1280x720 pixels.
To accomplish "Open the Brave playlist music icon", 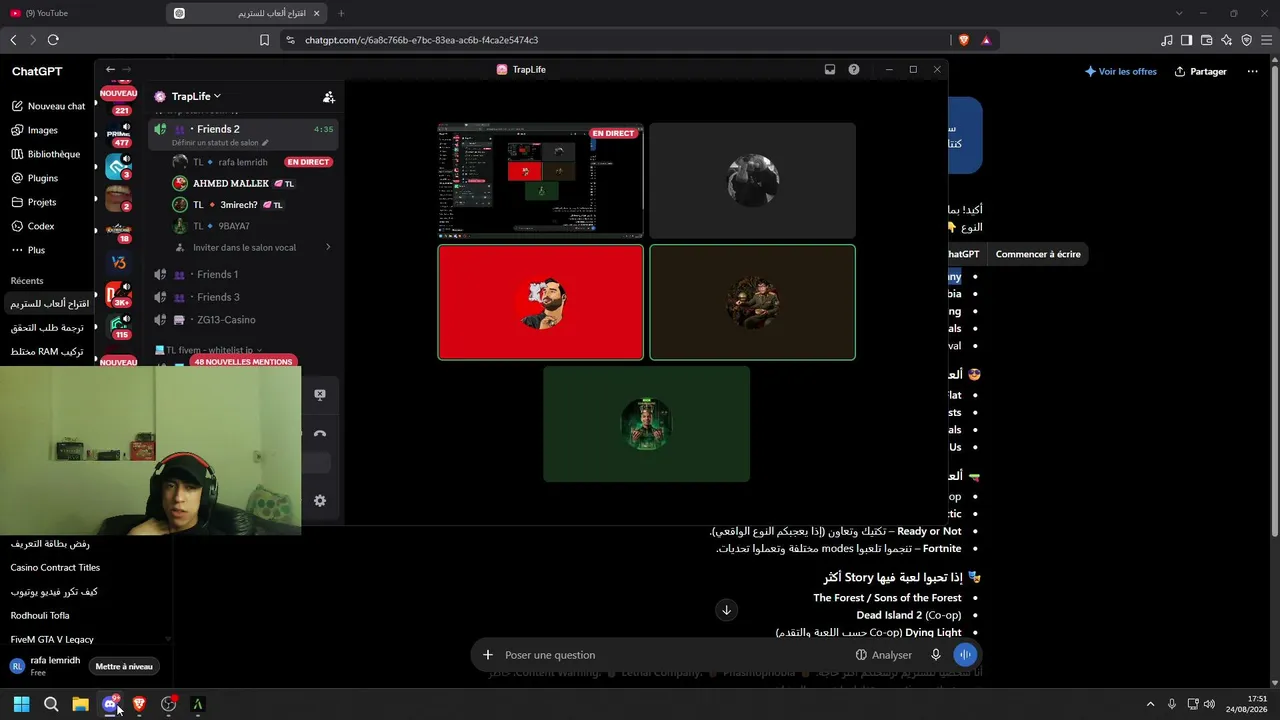I will pyautogui.click(x=1167, y=40).
